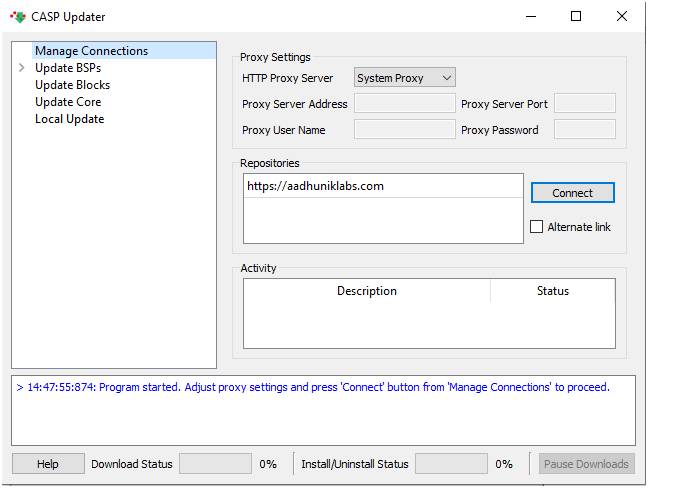The width and height of the screenshot is (673, 488).
Task: Click the Proxy Server Port field
Action: (584, 104)
